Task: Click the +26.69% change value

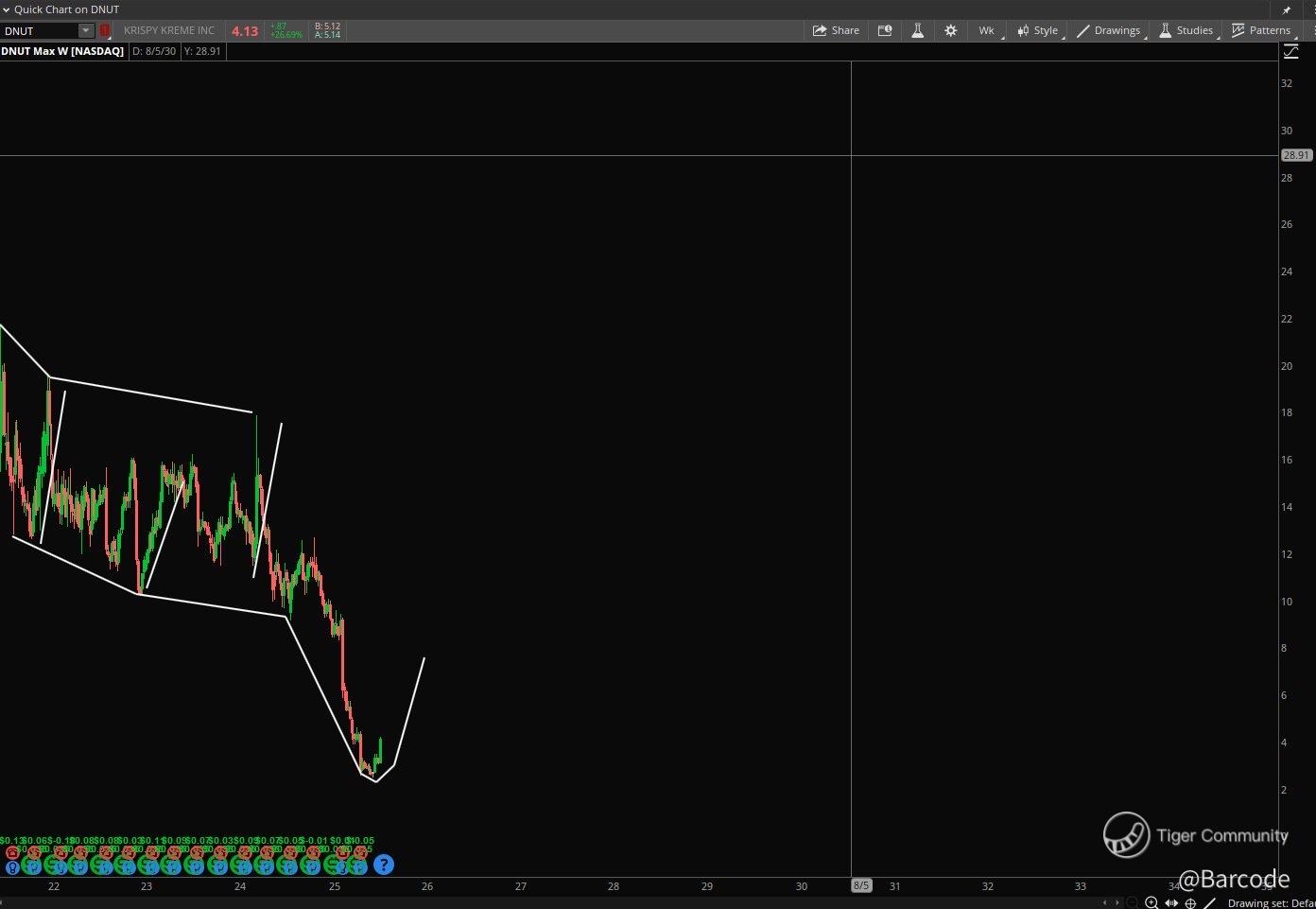Action: 286,35
